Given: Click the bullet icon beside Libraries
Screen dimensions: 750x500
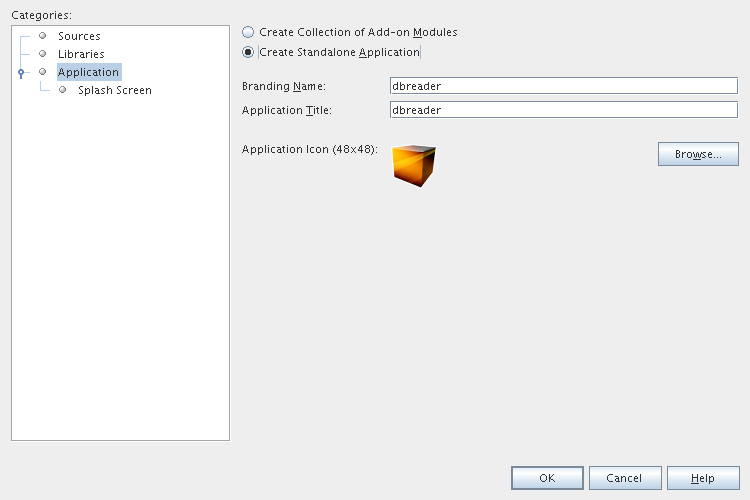Looking at the screenshot, I should click(43, 54).
